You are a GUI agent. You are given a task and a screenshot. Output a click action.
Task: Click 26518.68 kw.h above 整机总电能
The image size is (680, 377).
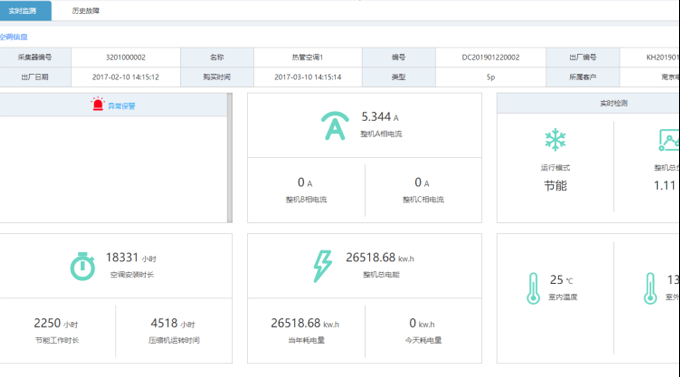pyautogui.click(x=380, y=258)
